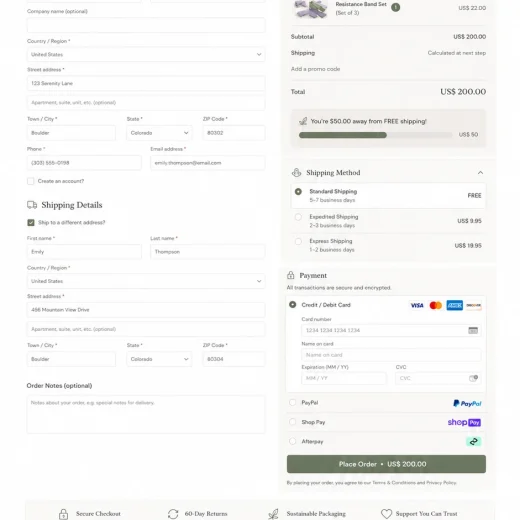
Task: Click the Mastercard logo
Action: [x=436, y=305]
